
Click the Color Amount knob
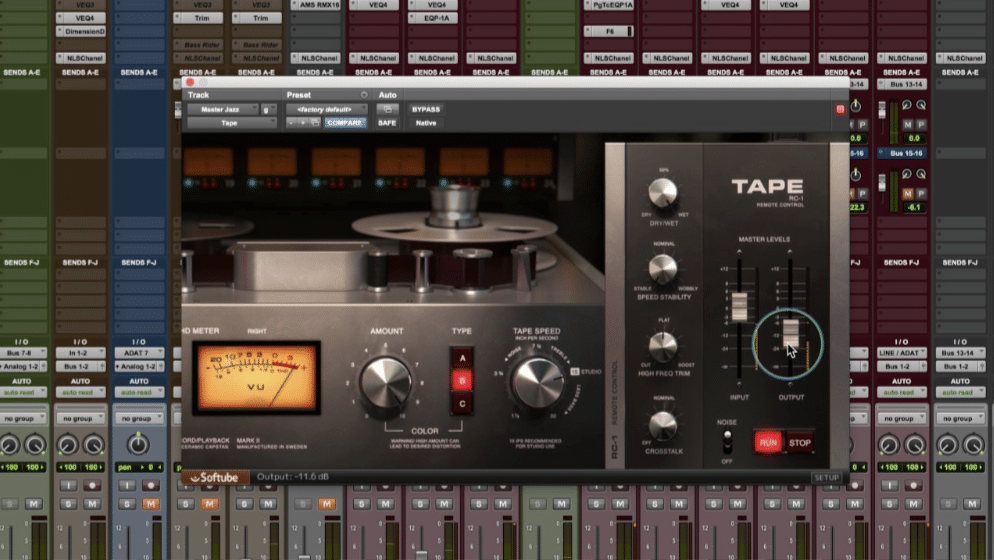[x=385, y=382]
